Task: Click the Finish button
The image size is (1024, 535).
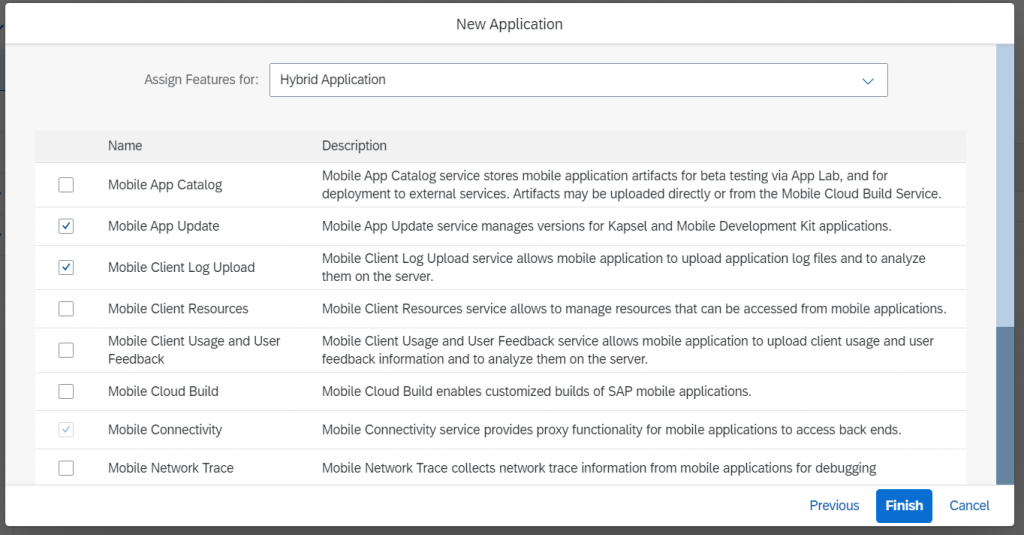Action: pyautogui.click(x=904, y=506)
